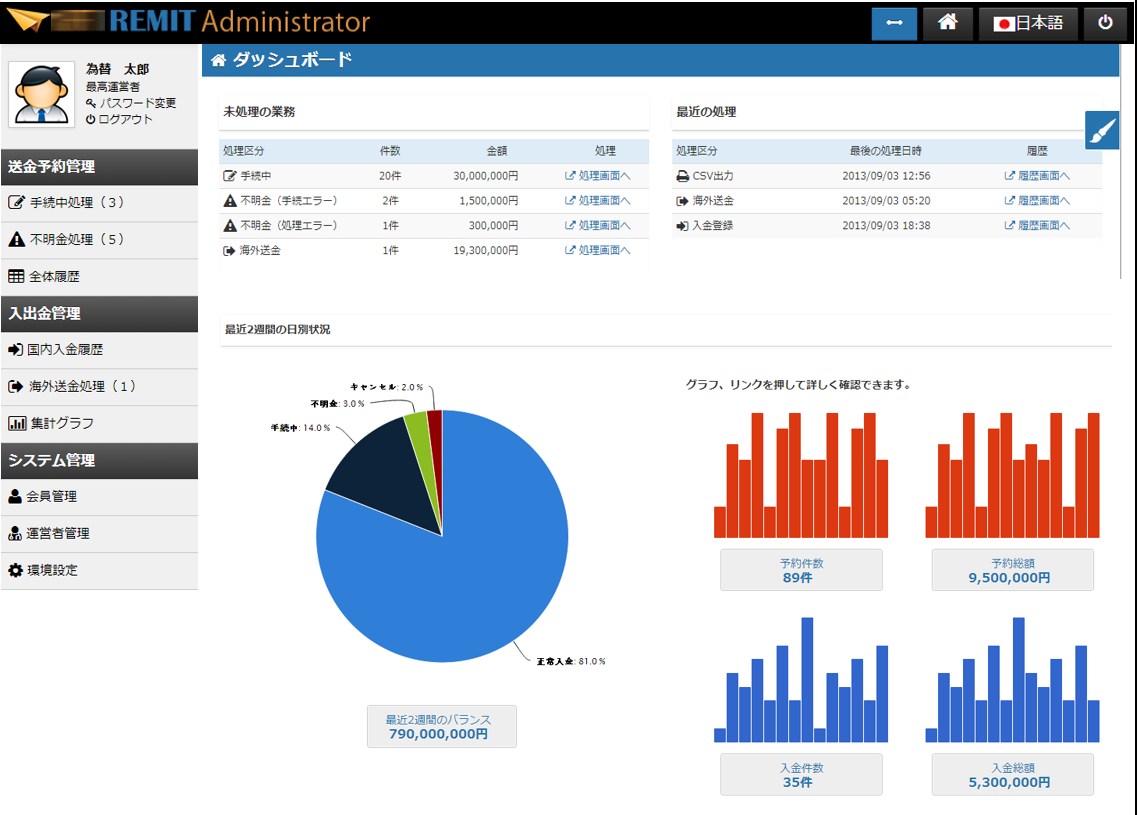This screenshot has width=1138, height=815.
Task: Click the 予約件数 89件 button
Action: pos(801,570)
